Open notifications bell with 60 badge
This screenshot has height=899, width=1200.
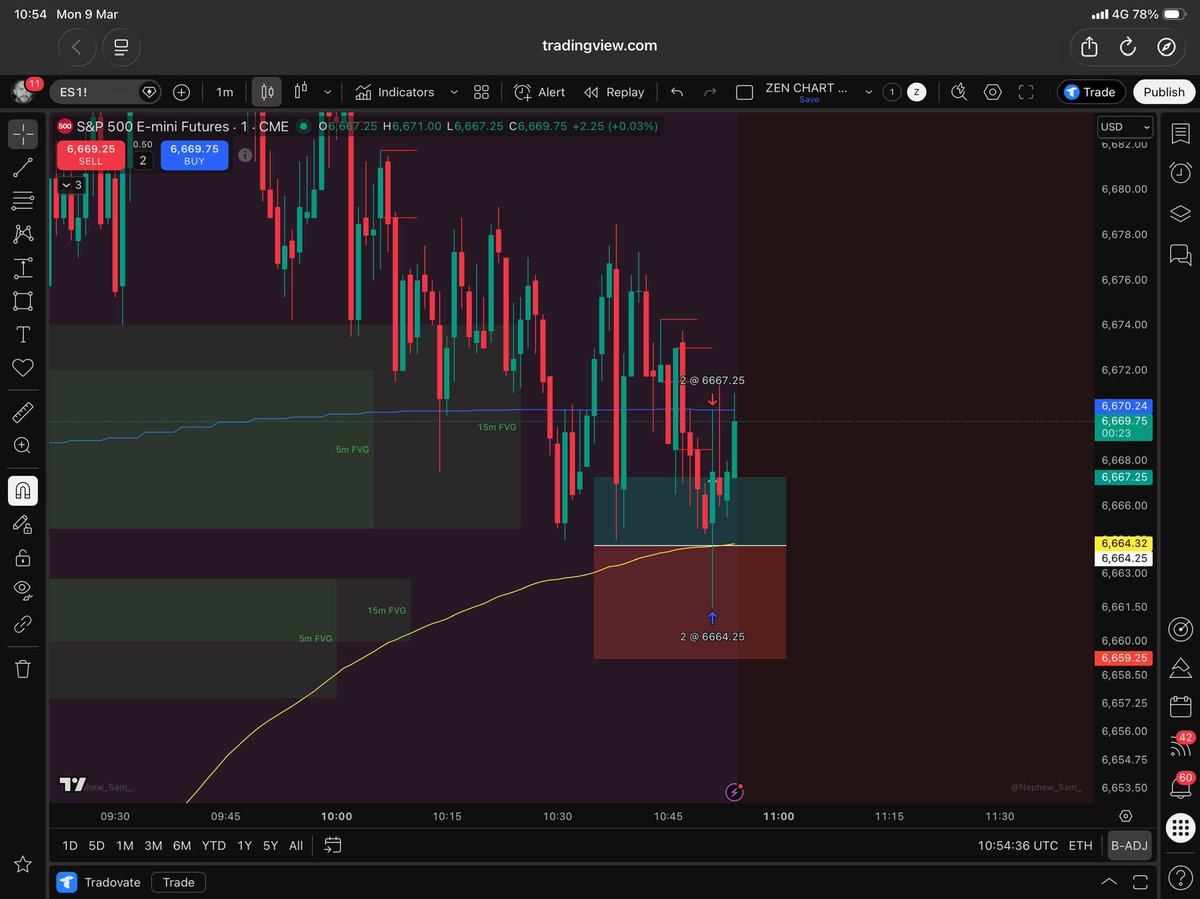point(1180,785)
